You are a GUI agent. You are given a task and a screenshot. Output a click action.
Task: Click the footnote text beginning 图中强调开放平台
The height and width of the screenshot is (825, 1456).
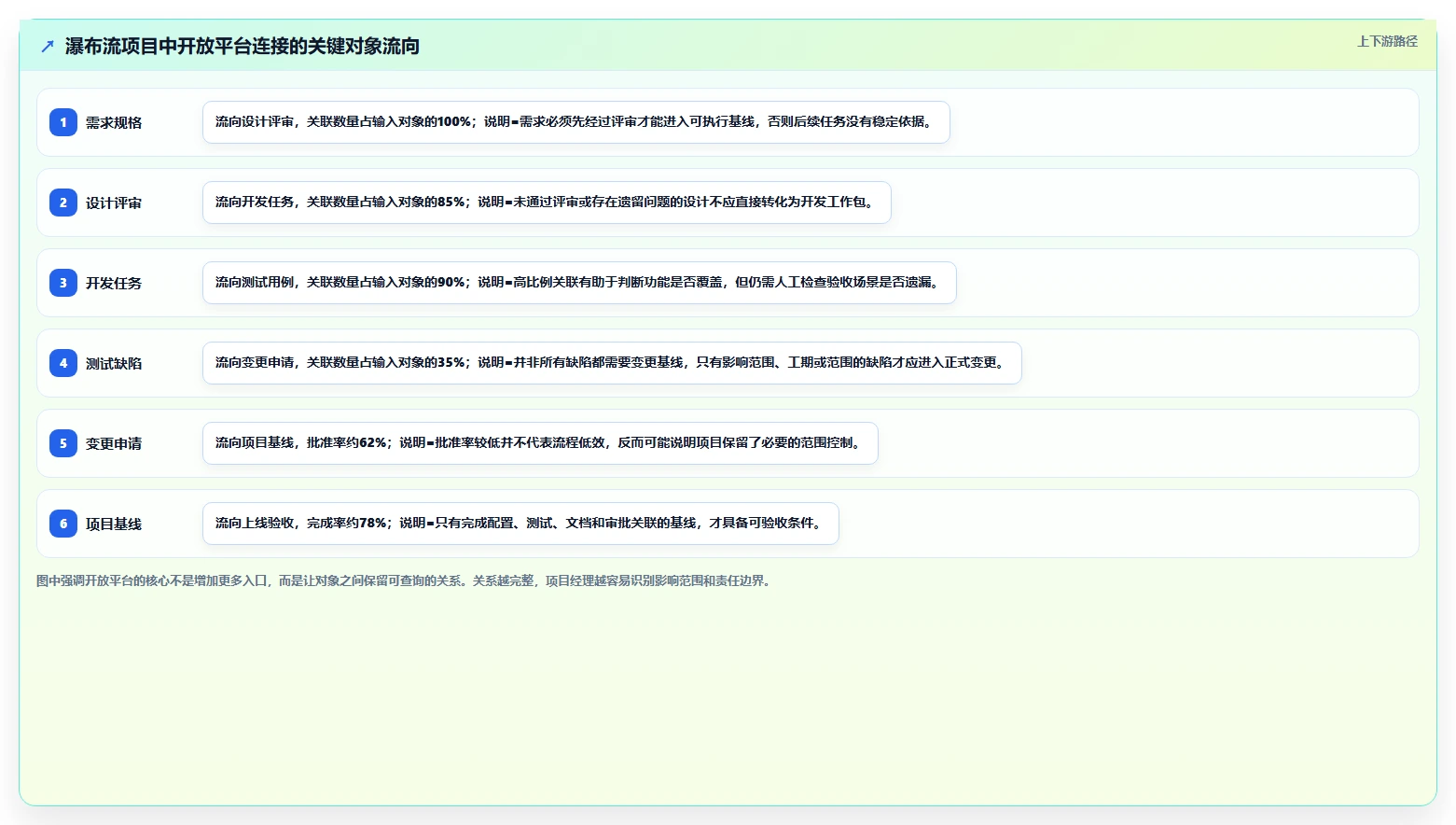(x=406, y=580)
